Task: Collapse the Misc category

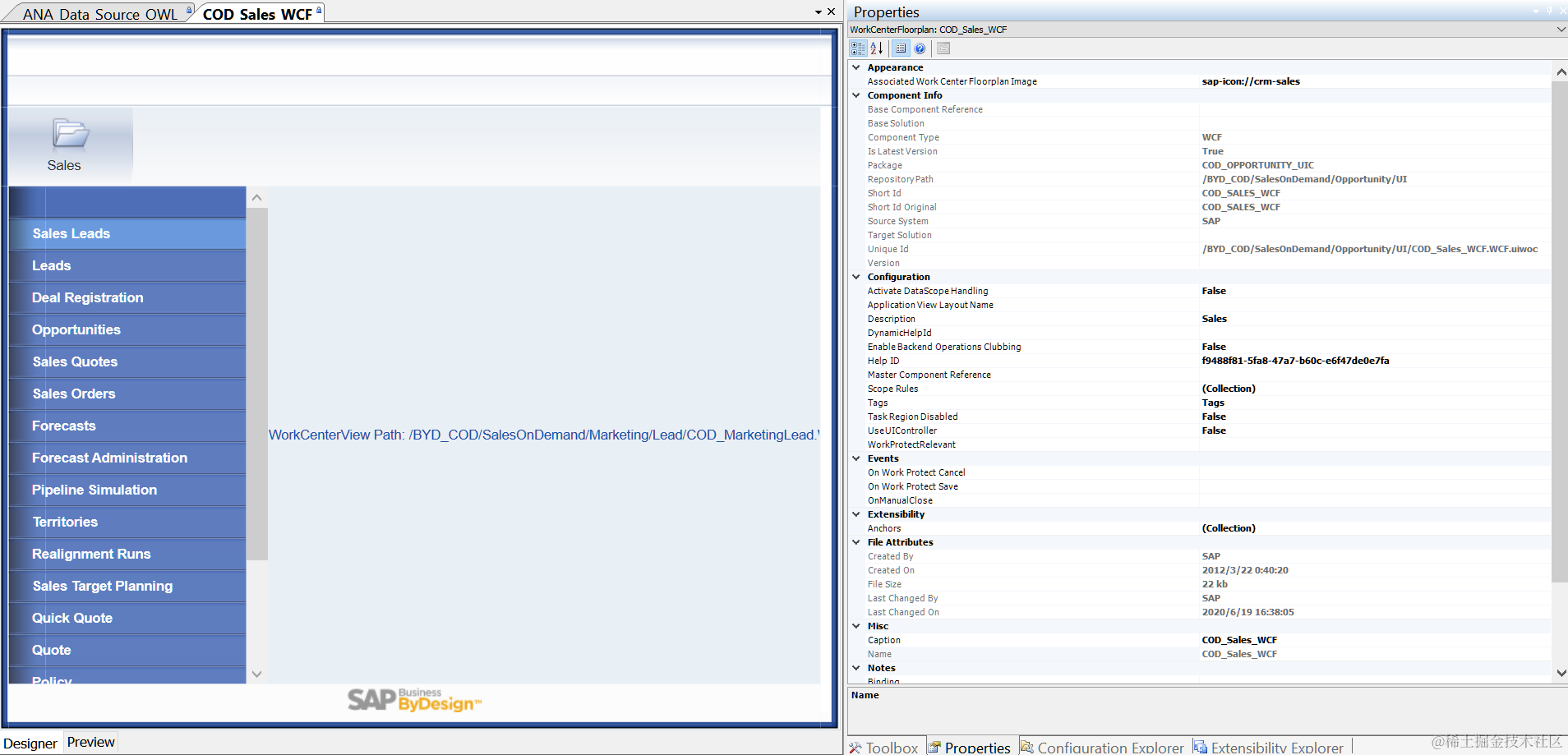Action: pyautogui.click(x=856, y=626)
